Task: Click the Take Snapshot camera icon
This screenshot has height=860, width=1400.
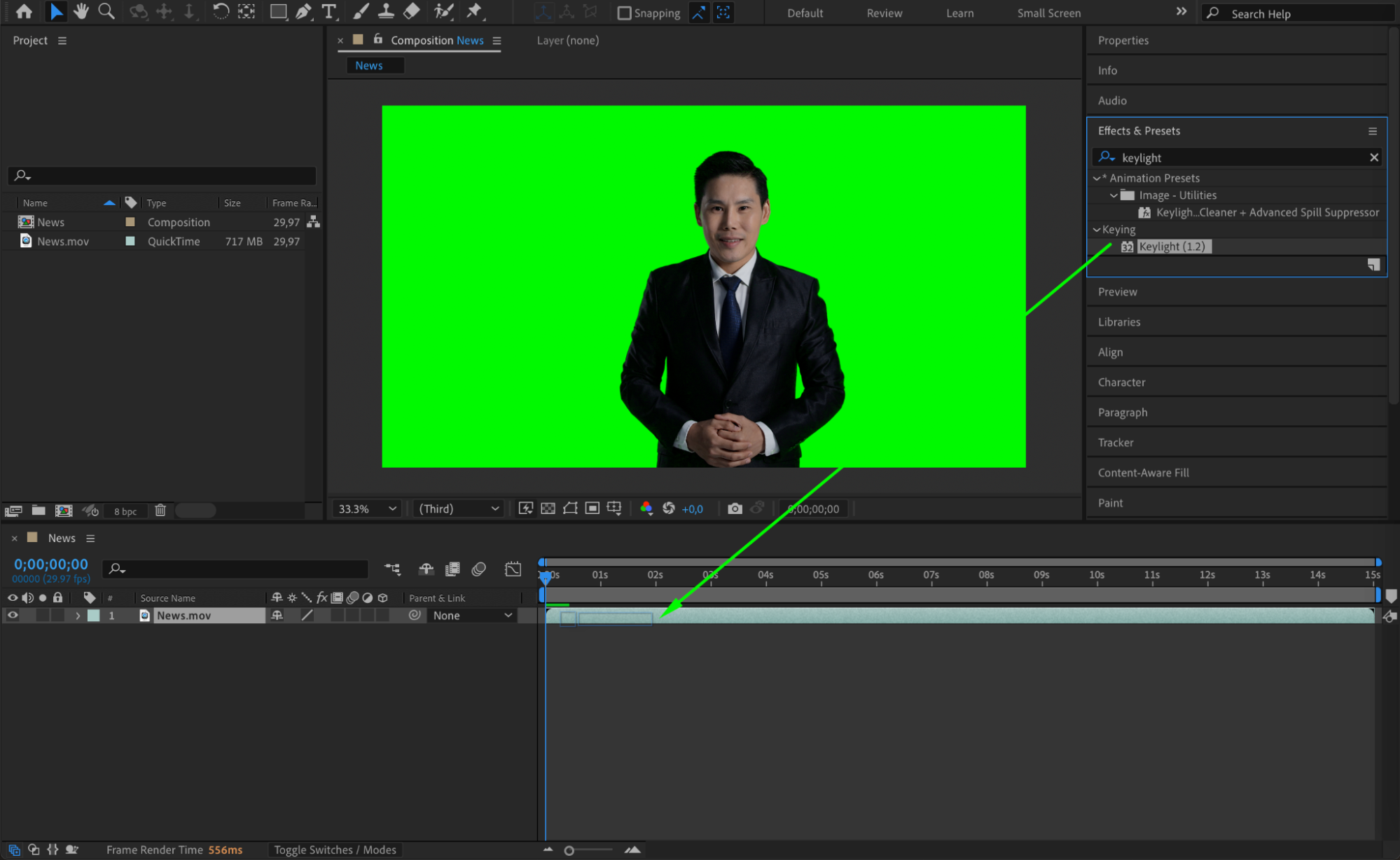Action: click(x=734, y=508)
